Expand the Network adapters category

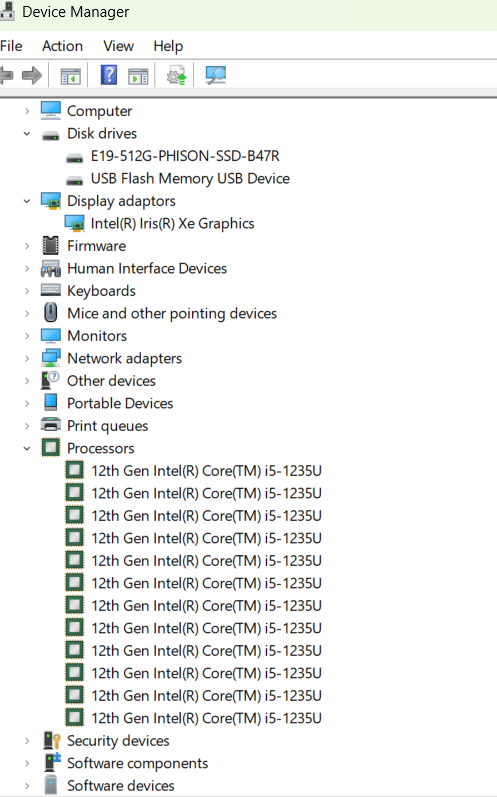pyautogui.click(x=27, y=358)
